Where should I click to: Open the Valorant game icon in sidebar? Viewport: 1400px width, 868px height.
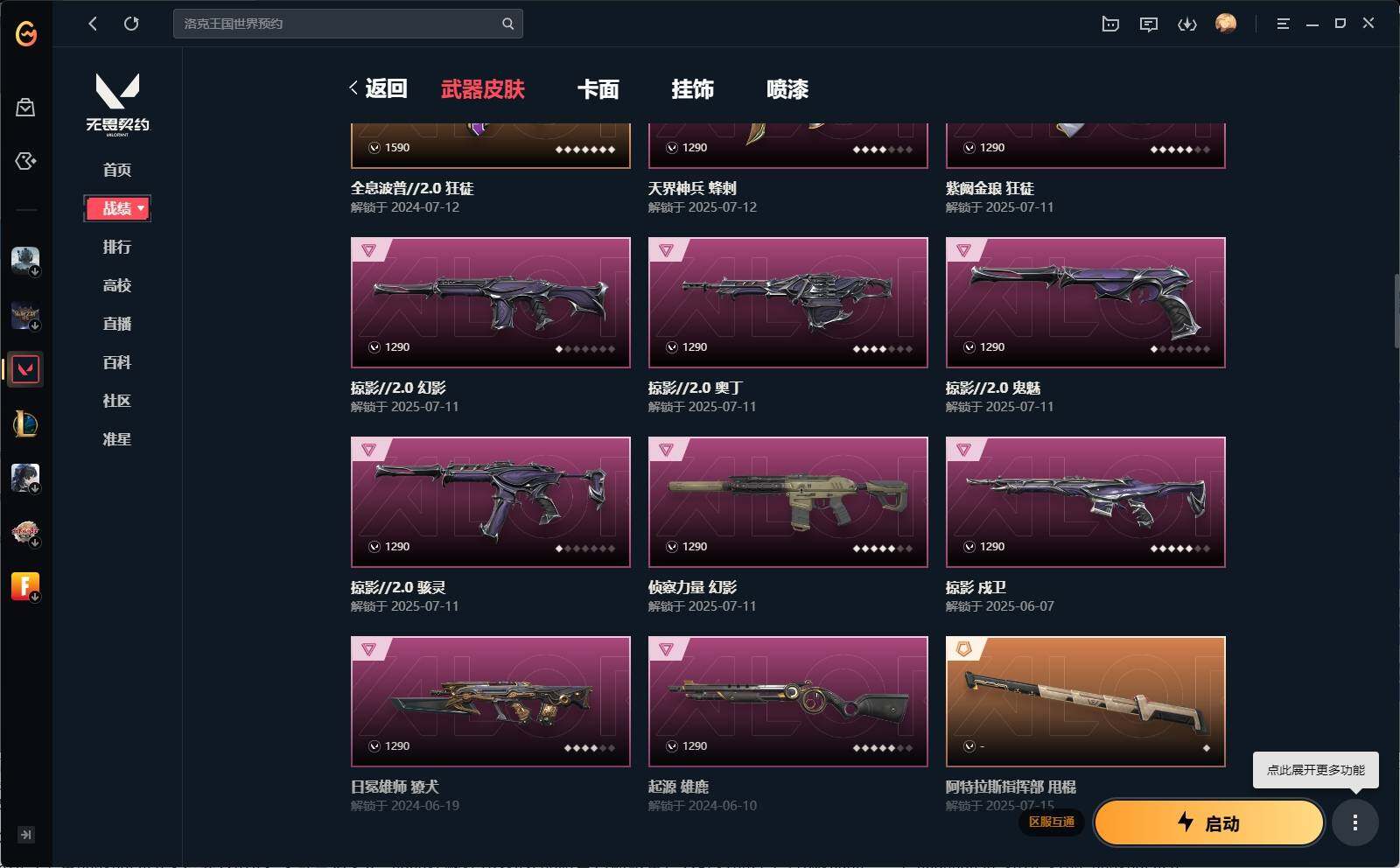(x=25, y=369)
